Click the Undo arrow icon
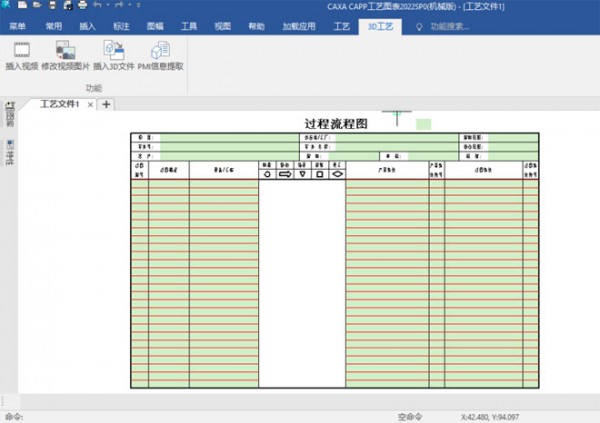600x423 pixels. (98, 5)
